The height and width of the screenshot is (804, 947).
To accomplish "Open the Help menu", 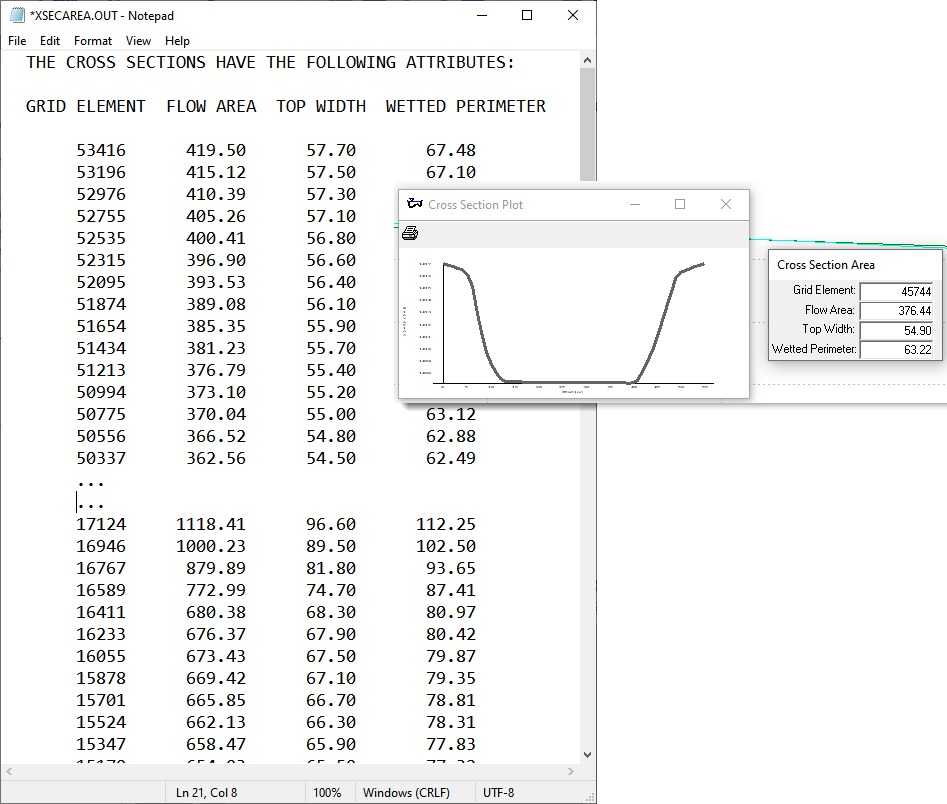I will pyautogui.click(x=177, y=41).
